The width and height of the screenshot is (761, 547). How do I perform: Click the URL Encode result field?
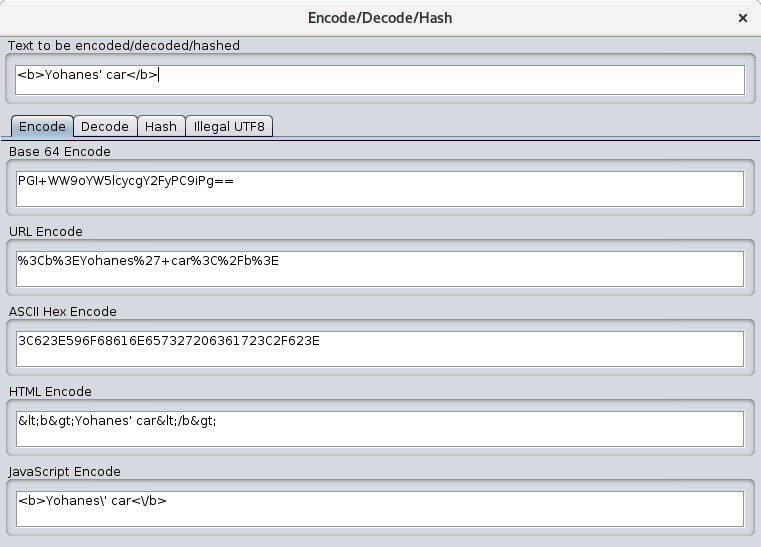tap(380, 268)
